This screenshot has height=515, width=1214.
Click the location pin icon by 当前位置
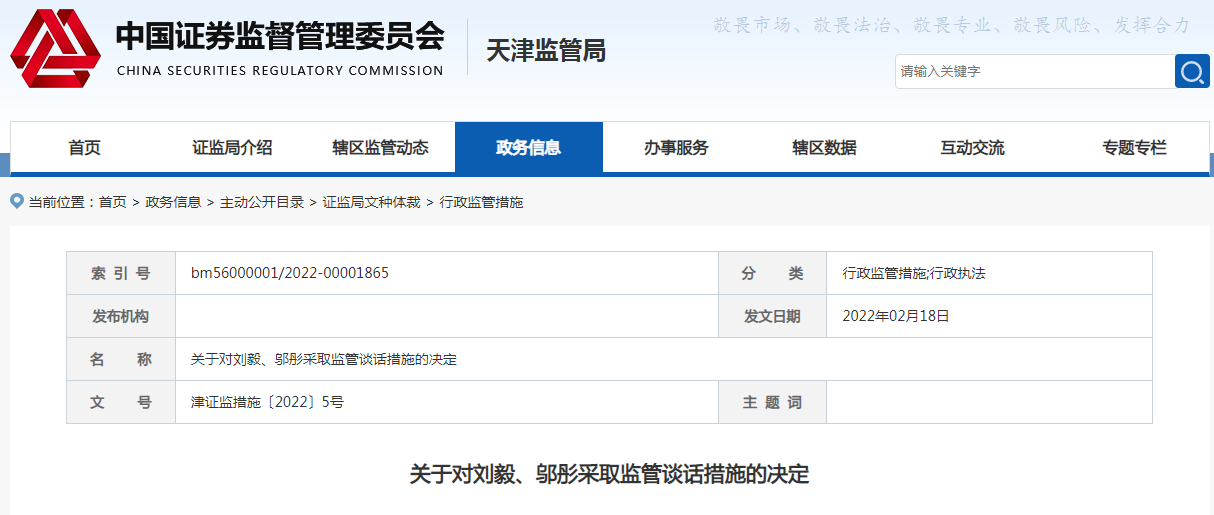pos(16,201)
